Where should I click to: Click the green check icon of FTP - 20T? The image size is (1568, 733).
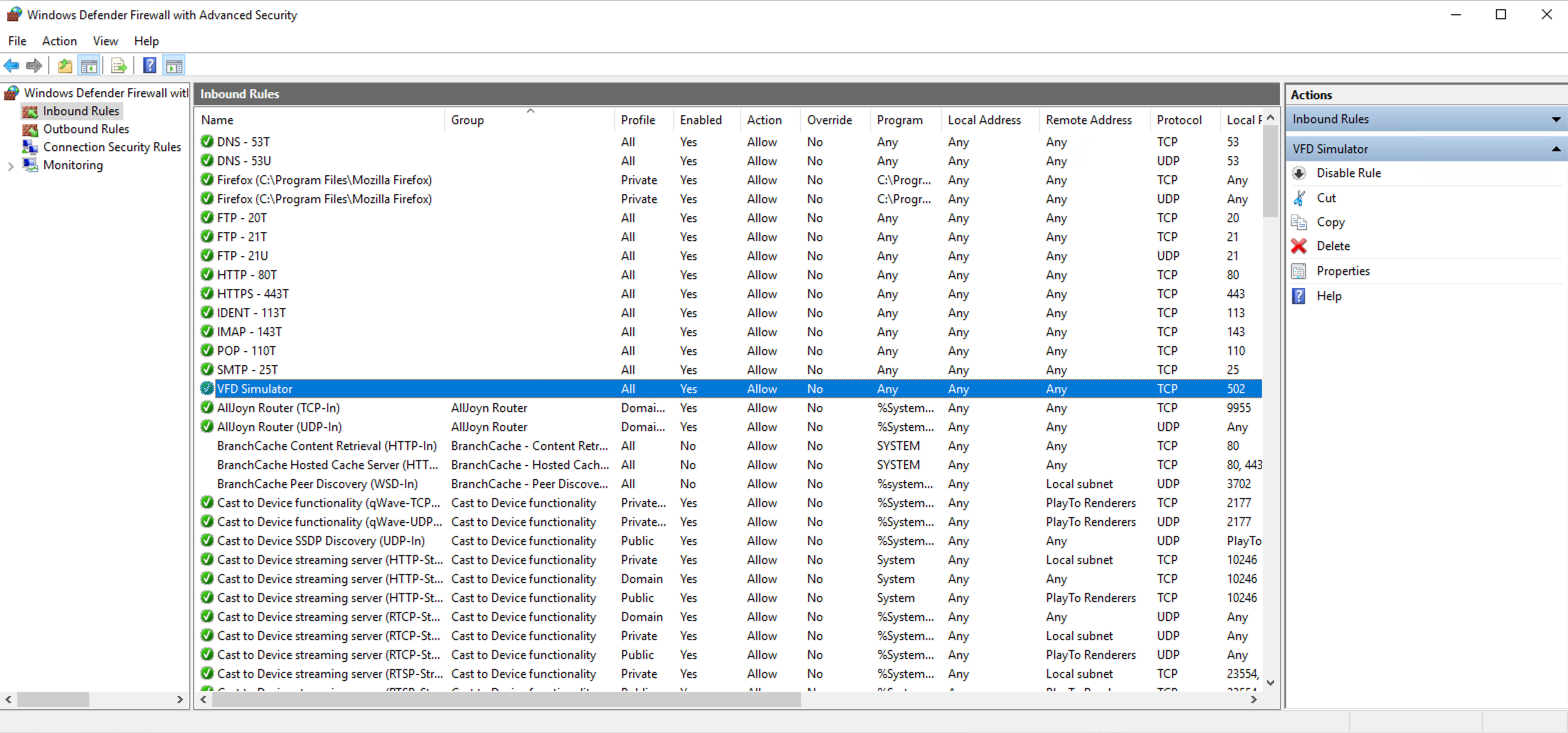[207, 218]
